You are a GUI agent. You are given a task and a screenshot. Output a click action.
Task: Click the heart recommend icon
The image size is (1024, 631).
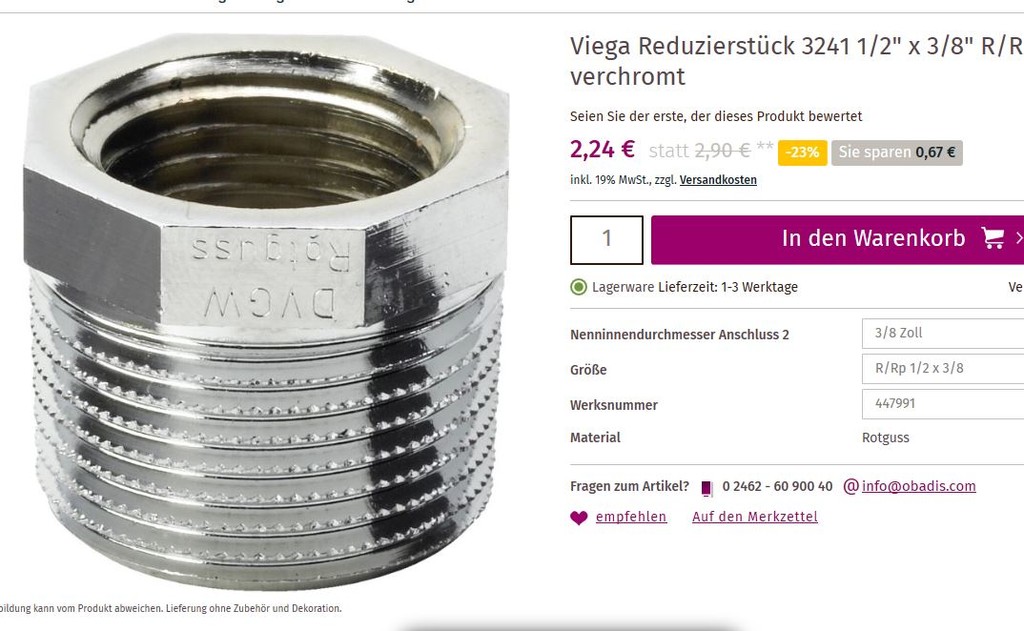click(x=579, y=518)
